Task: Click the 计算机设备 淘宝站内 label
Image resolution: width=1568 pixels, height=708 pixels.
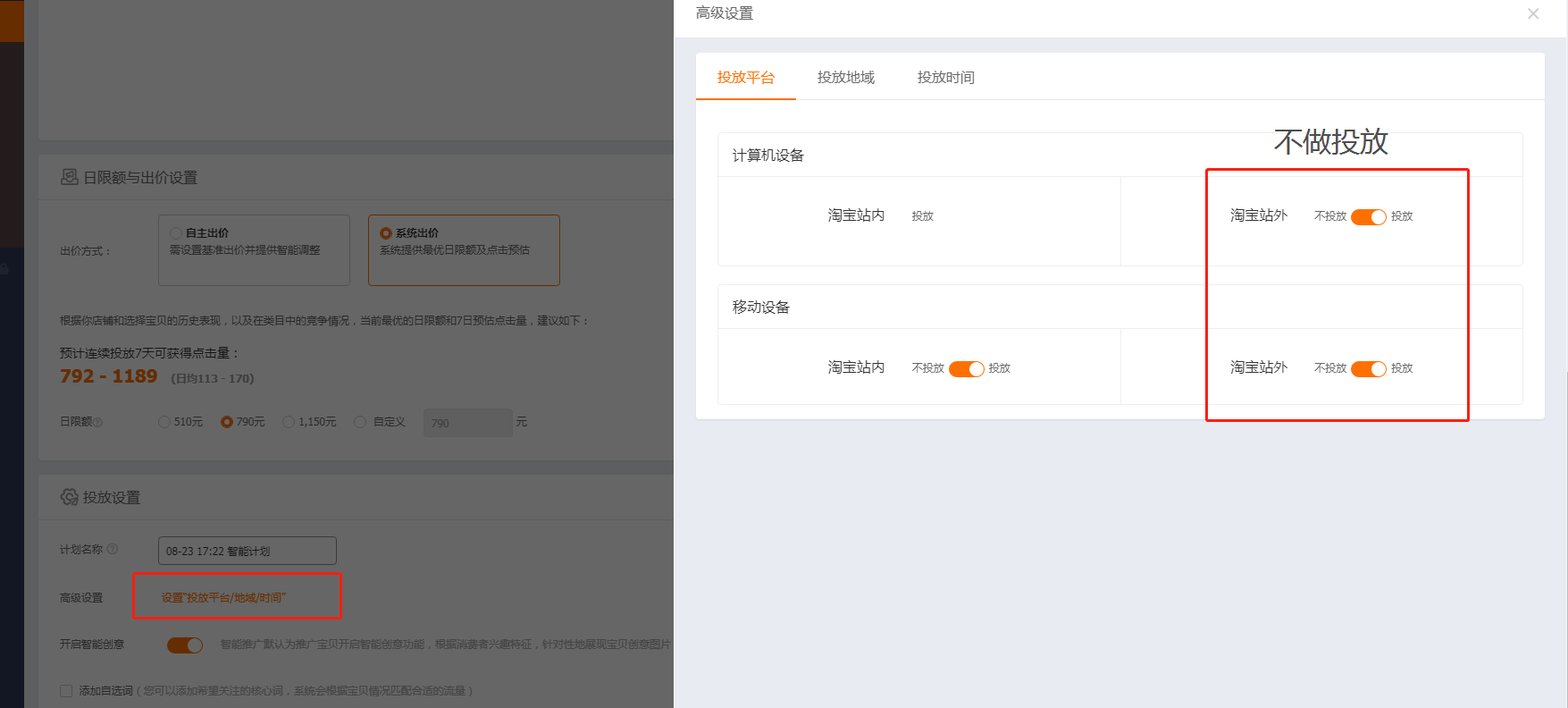Action: [x=856, y=215]
